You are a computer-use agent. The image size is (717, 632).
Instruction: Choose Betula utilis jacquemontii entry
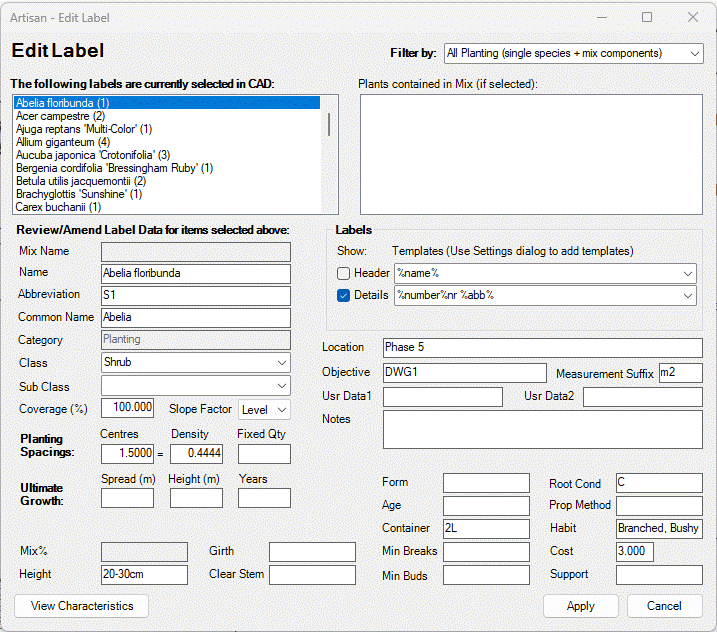[x=81, y=181]
